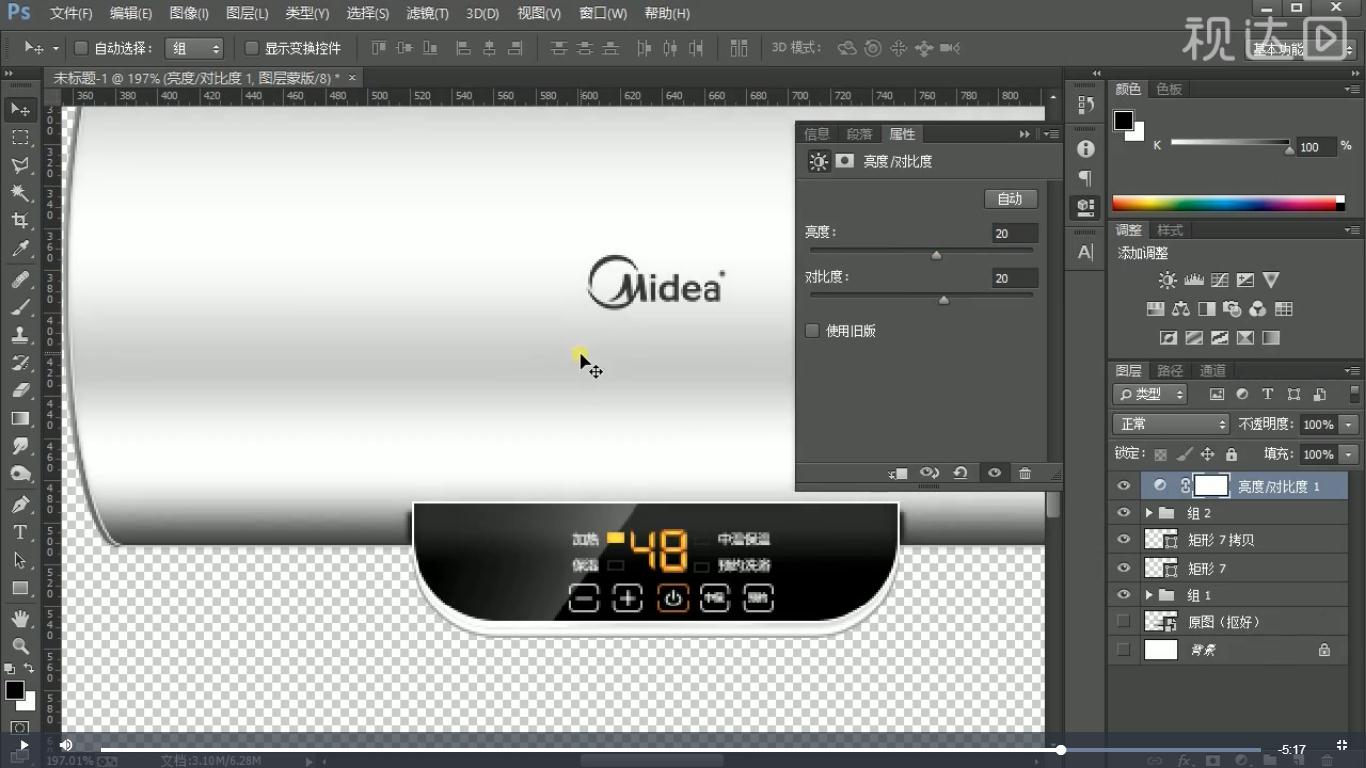Switch to the 色板 tab
This screenshot has height=768, width=1366.
1169,89
